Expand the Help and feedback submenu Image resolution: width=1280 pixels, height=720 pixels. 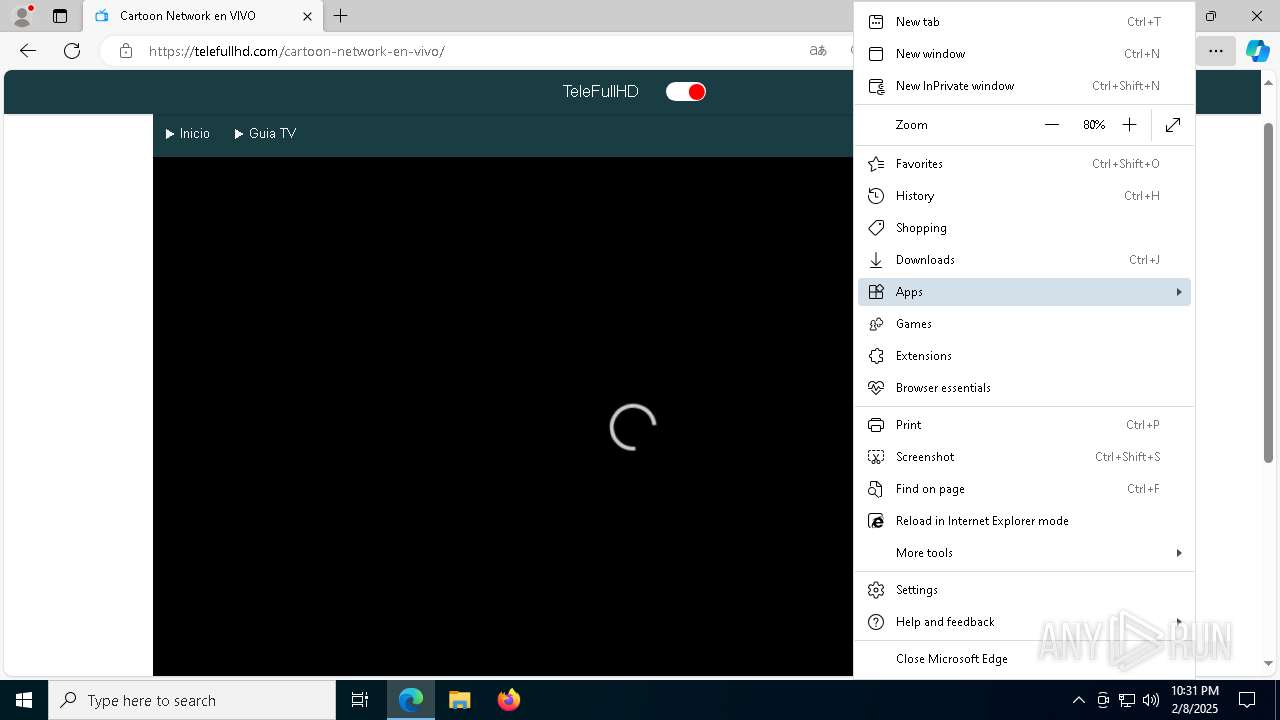point(1024,622)
